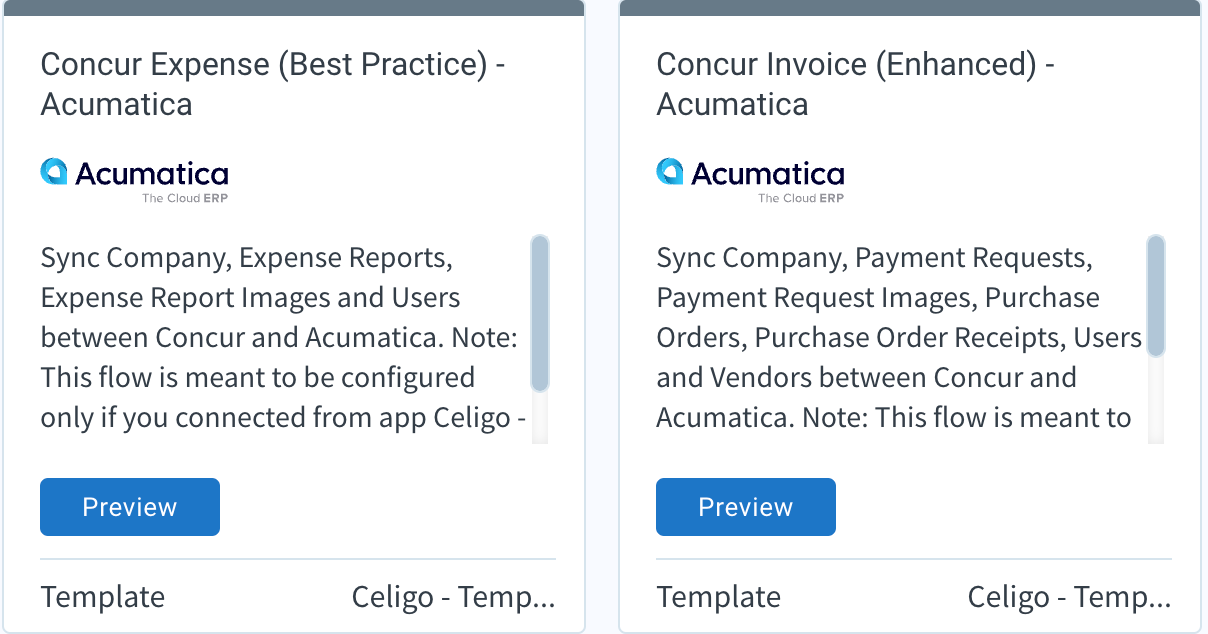Click the Acumatica logo in the Concur Expense card
The image size is (1208, 634).
pos(135,178)
